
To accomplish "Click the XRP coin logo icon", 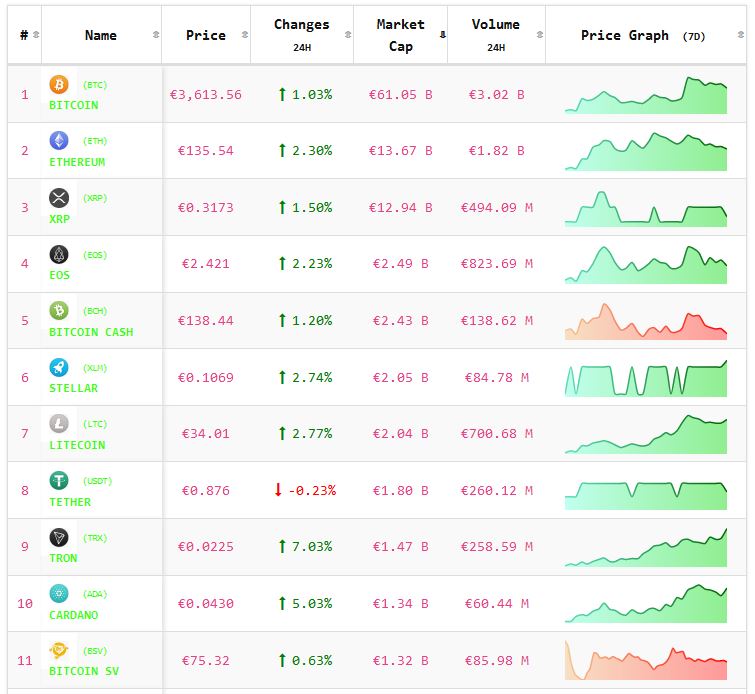I will point(59,198).
